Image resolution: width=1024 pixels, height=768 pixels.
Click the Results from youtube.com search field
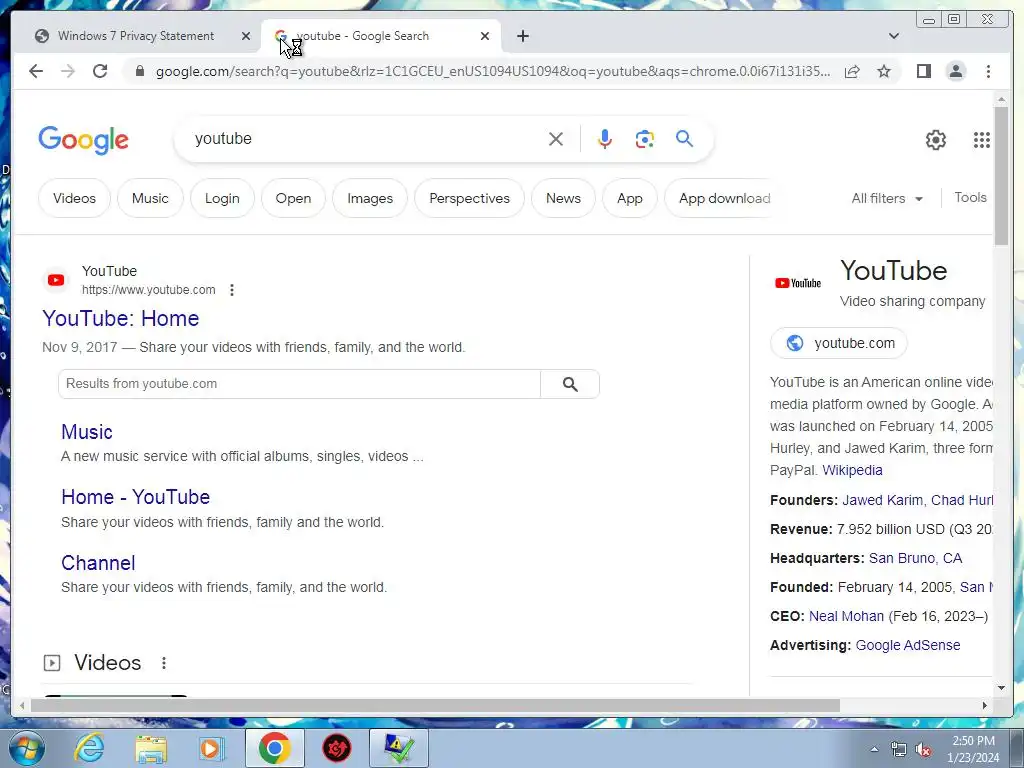(300, 384)
